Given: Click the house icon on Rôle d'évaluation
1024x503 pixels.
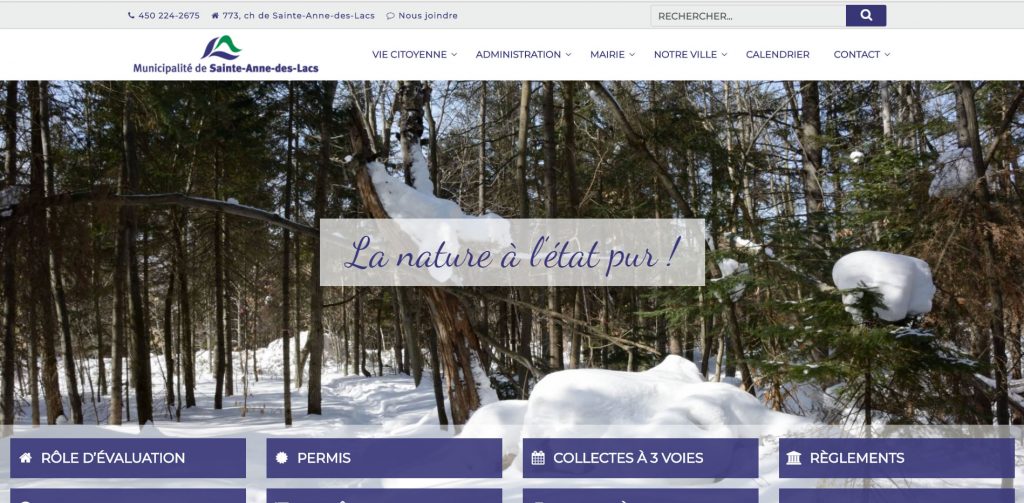Looking at the screenshot, I should click(25, 458).
